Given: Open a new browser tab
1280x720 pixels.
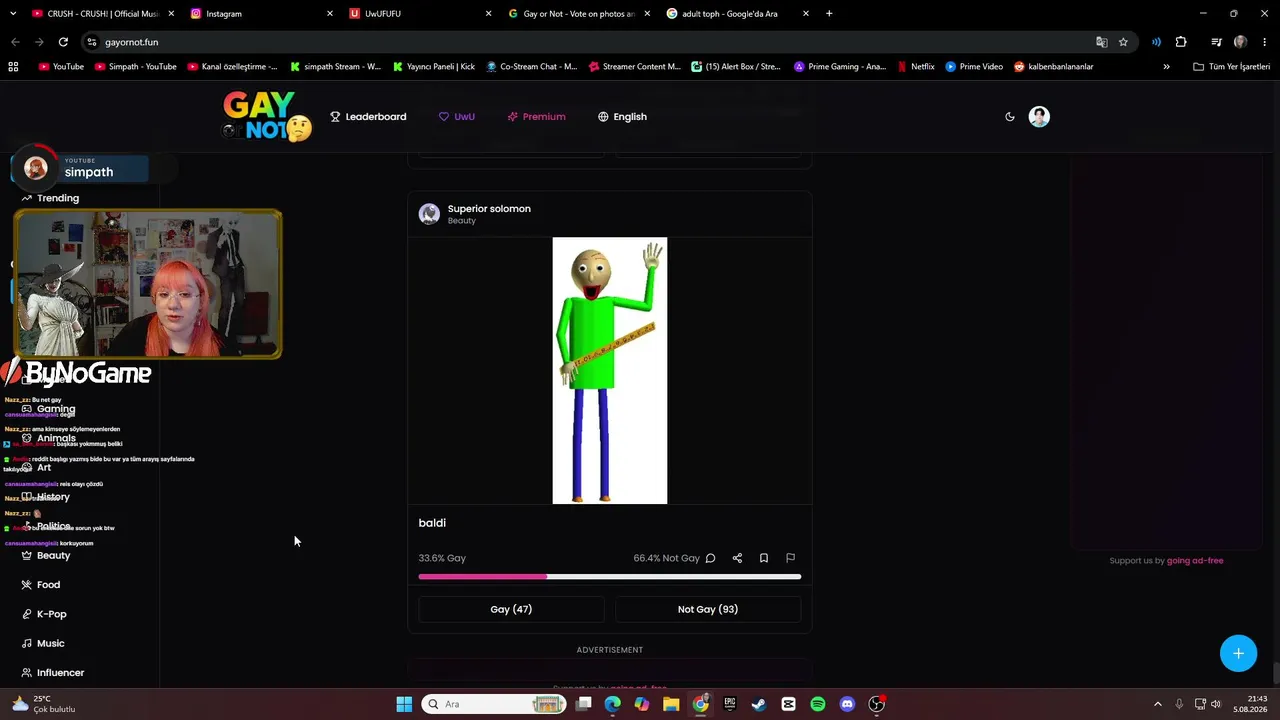Looking at the screenshot, I should coord(829,14).
